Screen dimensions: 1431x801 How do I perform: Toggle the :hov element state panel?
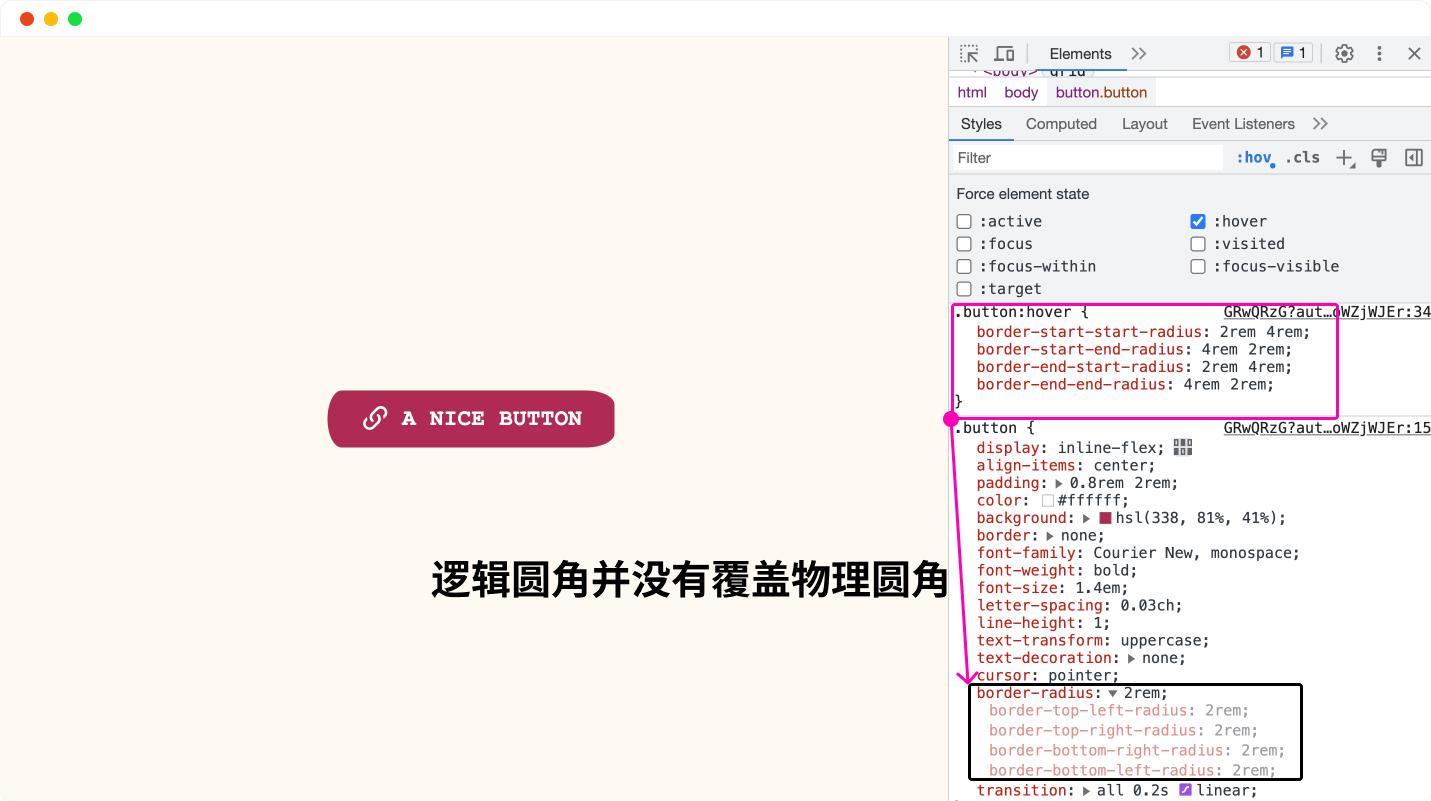(x=1255, y=158)
